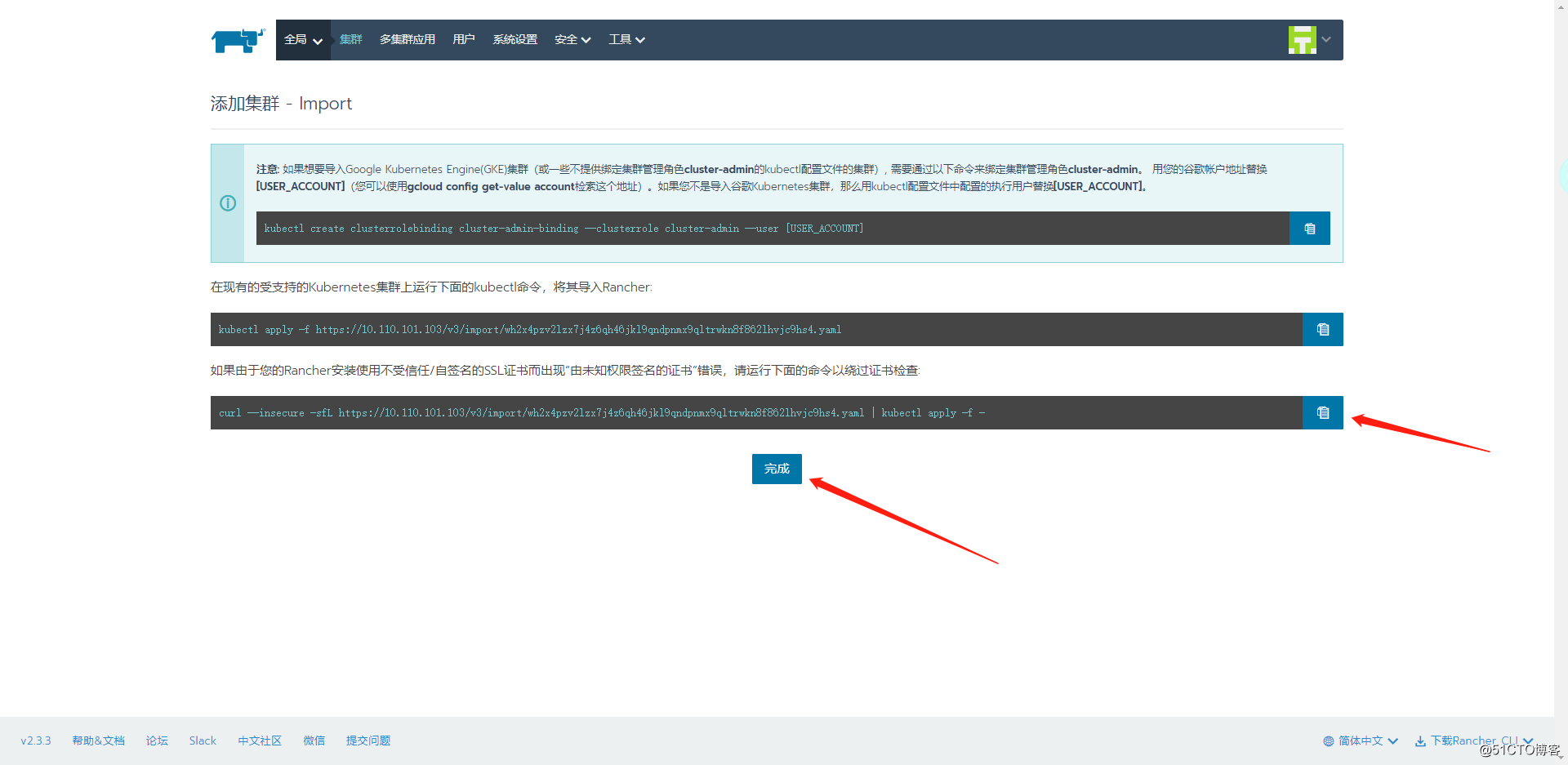Click the v2.3.3 version link
This screenshot has height=765, width=1568.
click(x=36, y=741)
